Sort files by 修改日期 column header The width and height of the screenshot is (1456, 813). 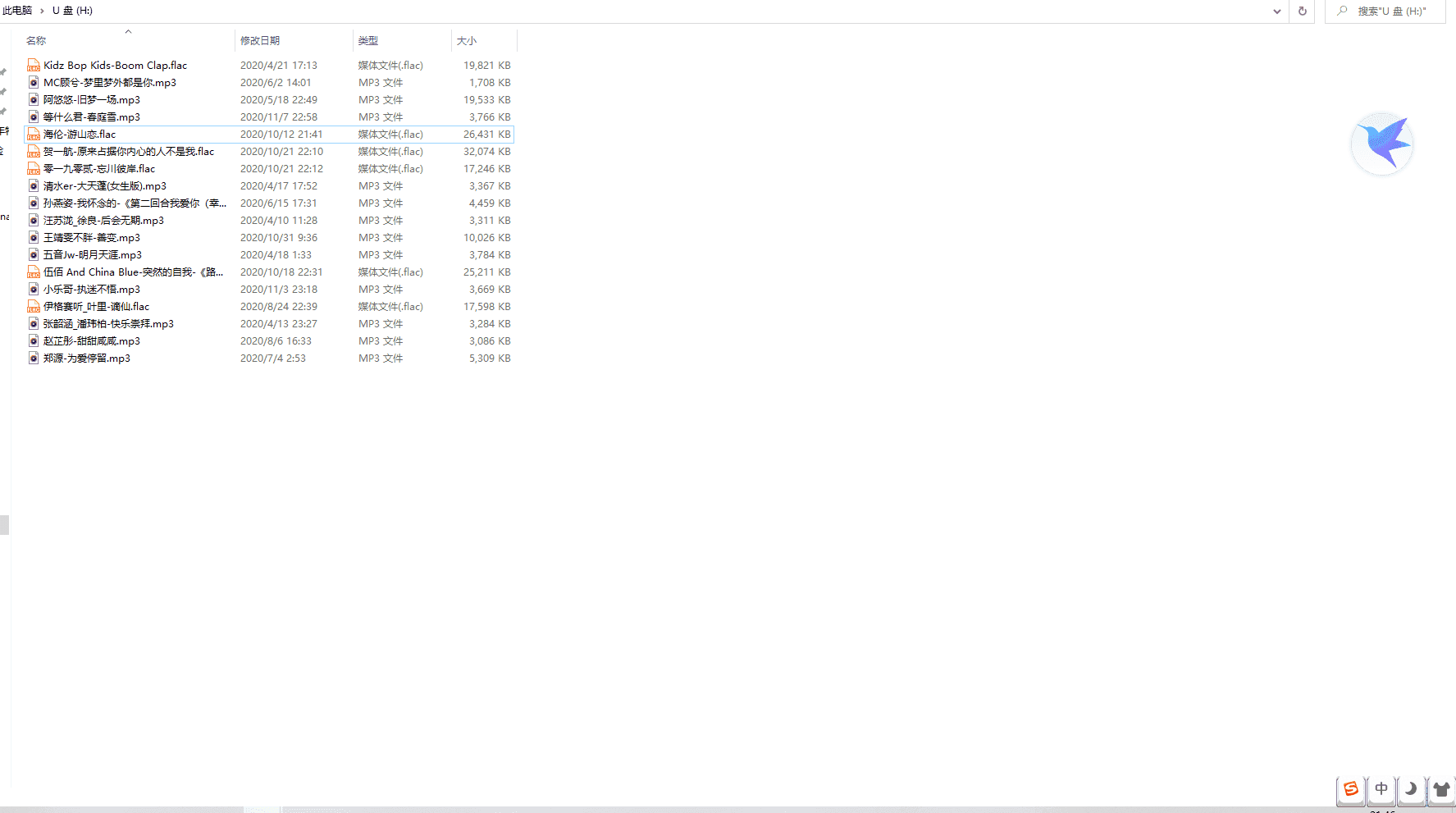coord(260,41)
